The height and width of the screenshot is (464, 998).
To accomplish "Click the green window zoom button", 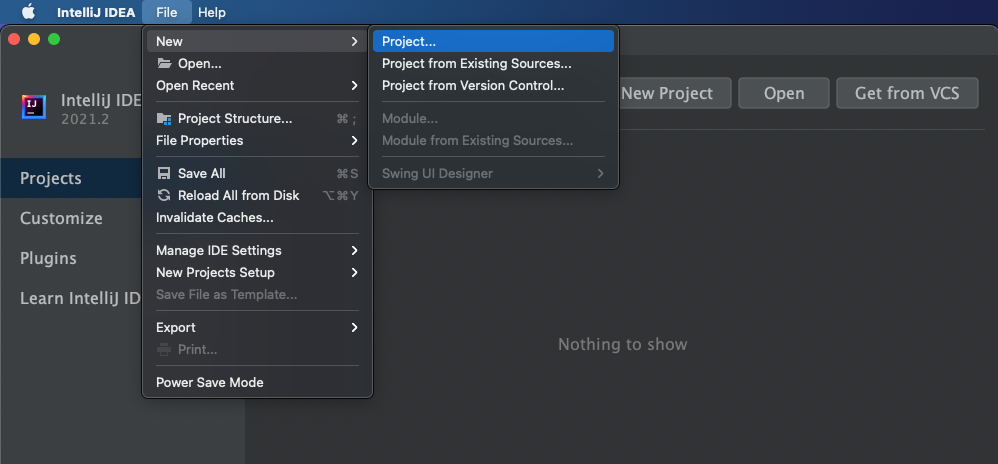I will (54, 39).
